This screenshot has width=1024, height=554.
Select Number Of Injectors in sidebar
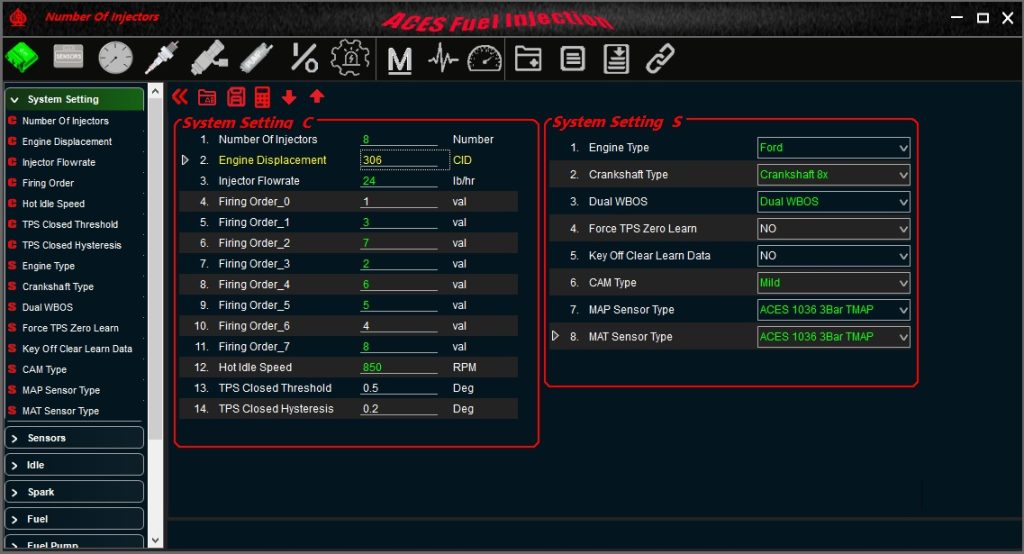click(65, 121)
